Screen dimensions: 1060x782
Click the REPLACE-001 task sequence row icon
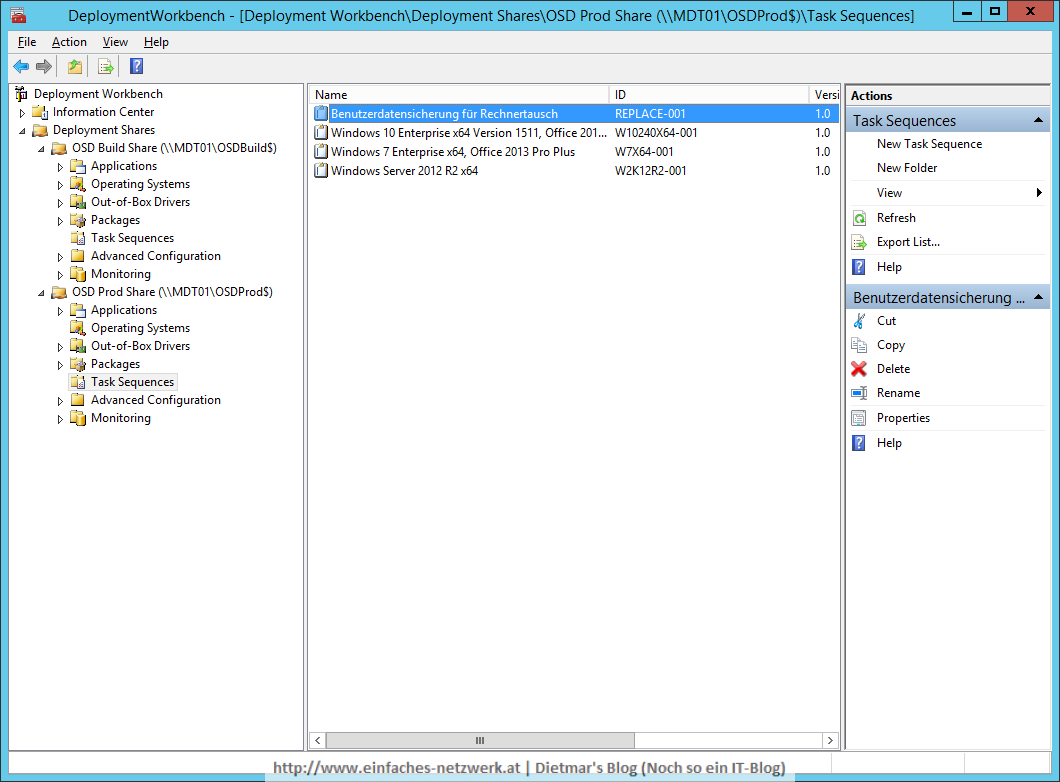321,114
